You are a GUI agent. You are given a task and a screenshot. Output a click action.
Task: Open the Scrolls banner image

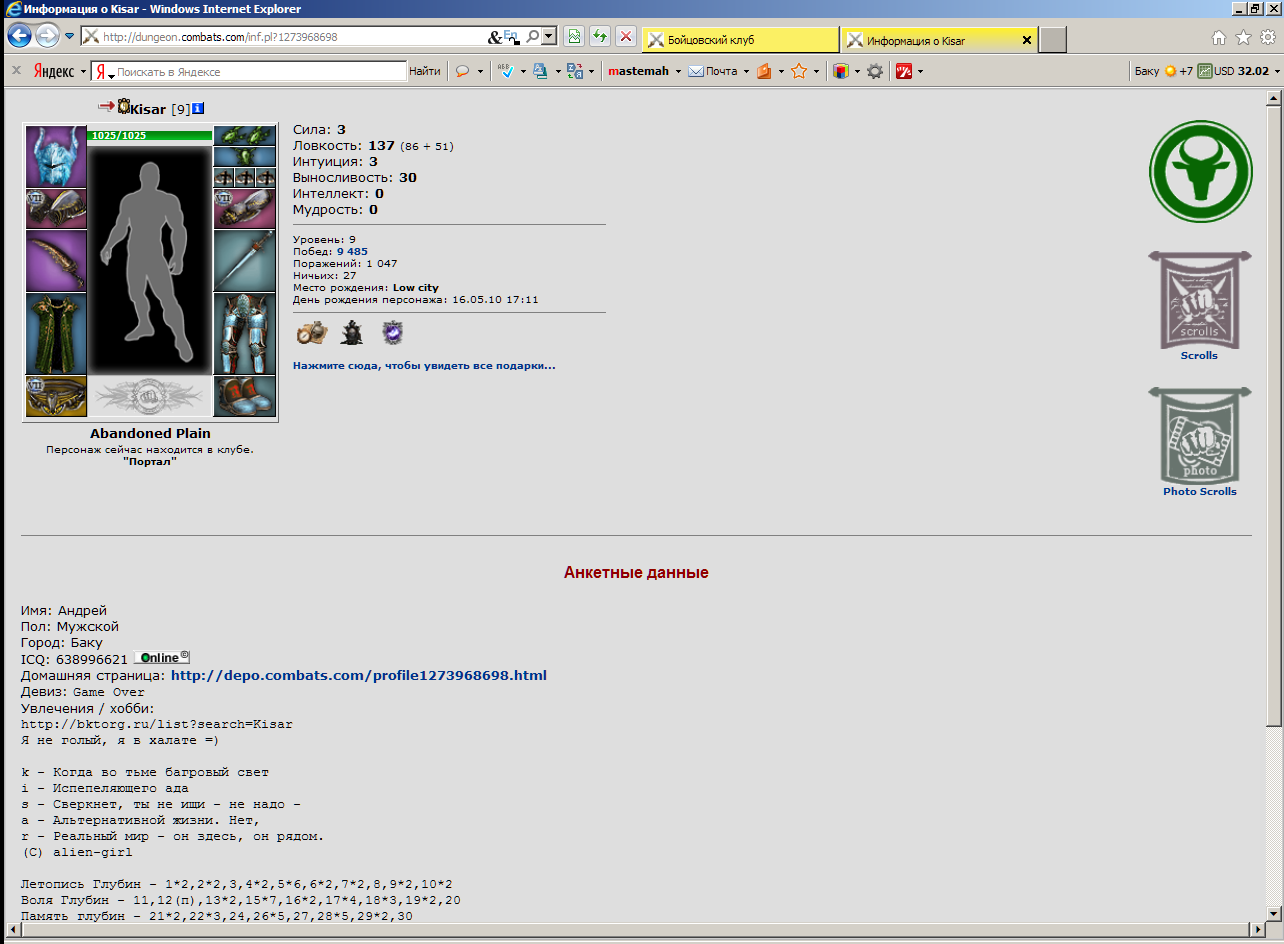1199,299
